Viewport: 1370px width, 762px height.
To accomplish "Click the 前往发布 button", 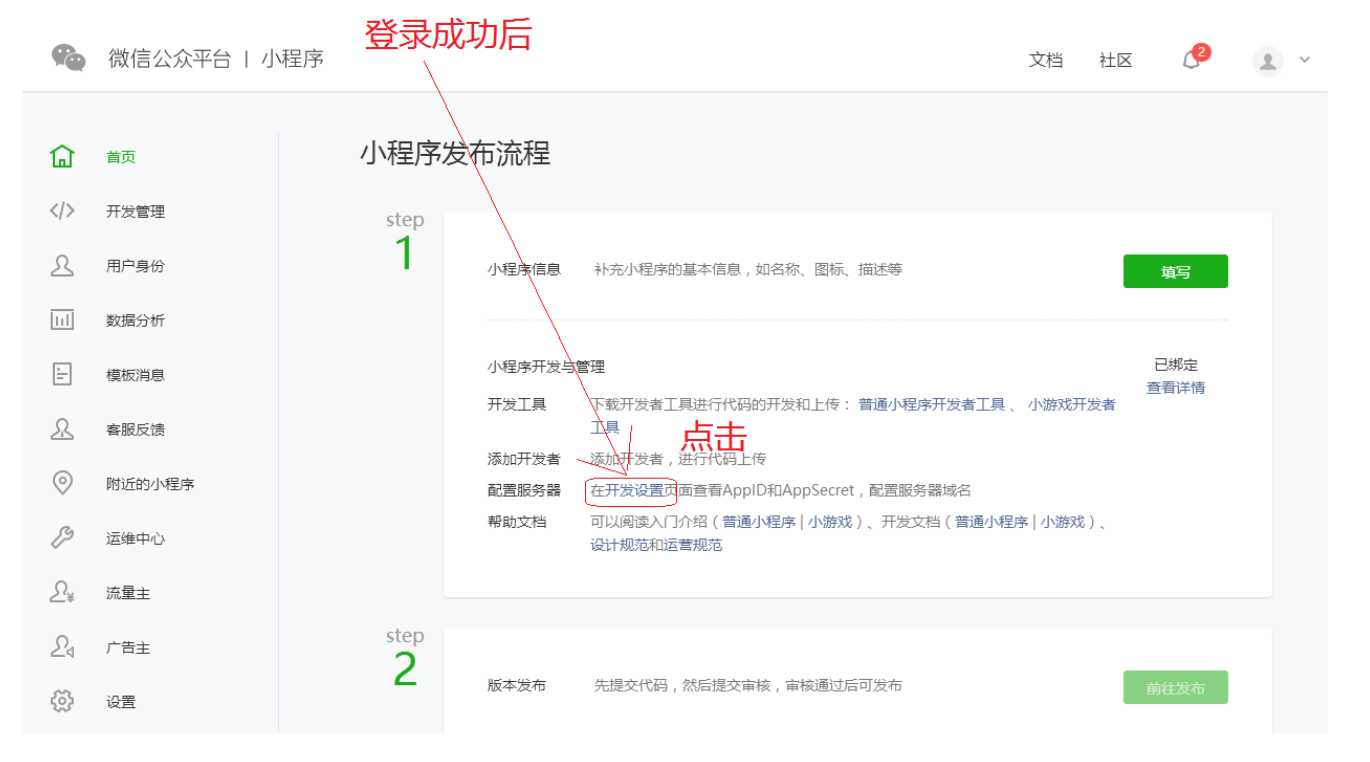I will (1175, 688).
